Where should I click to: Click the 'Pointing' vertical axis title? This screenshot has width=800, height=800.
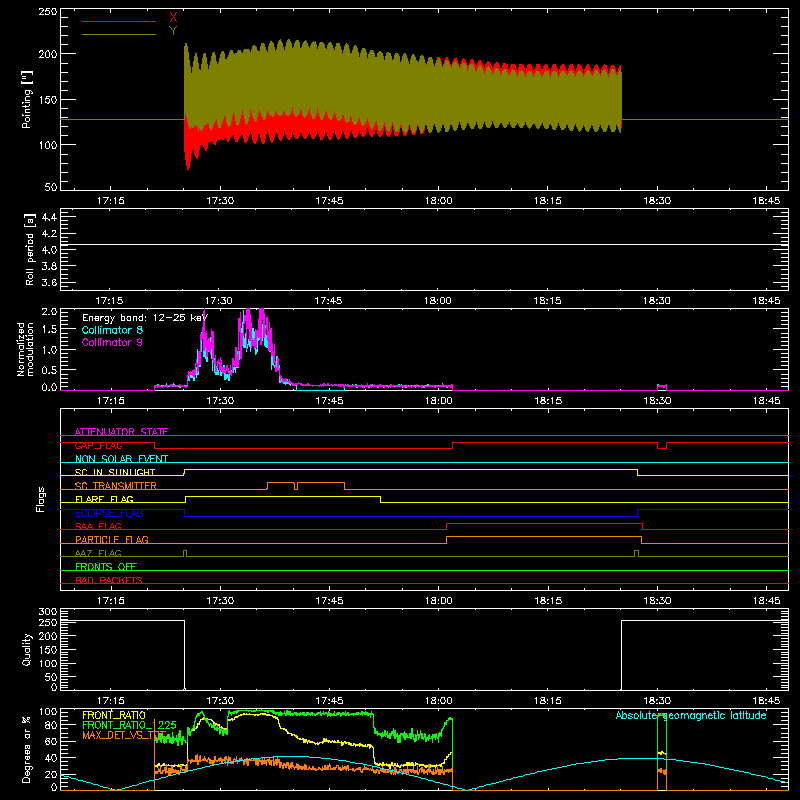pyautogui.click(x=27, y=99)
